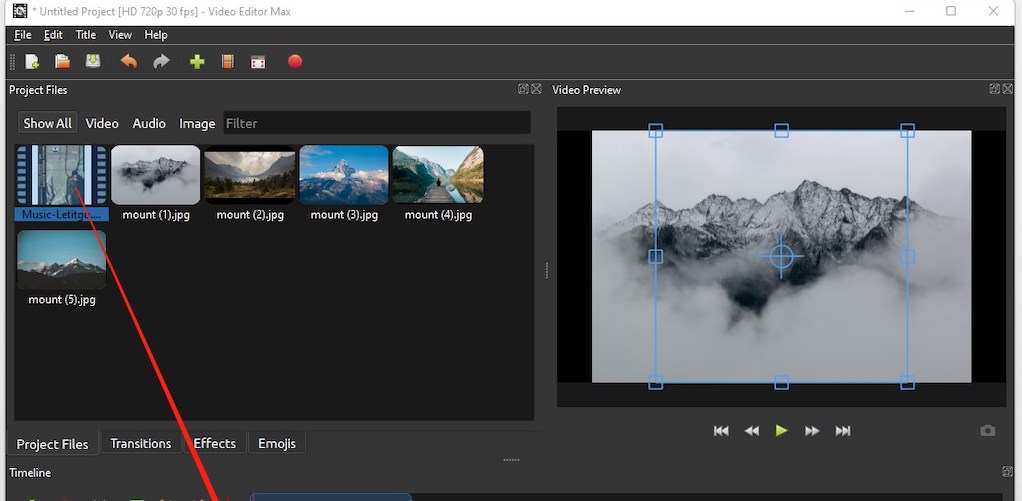1022x501 pixels.
Task: Filter project files by Video
Action: [x=102, y=124]
